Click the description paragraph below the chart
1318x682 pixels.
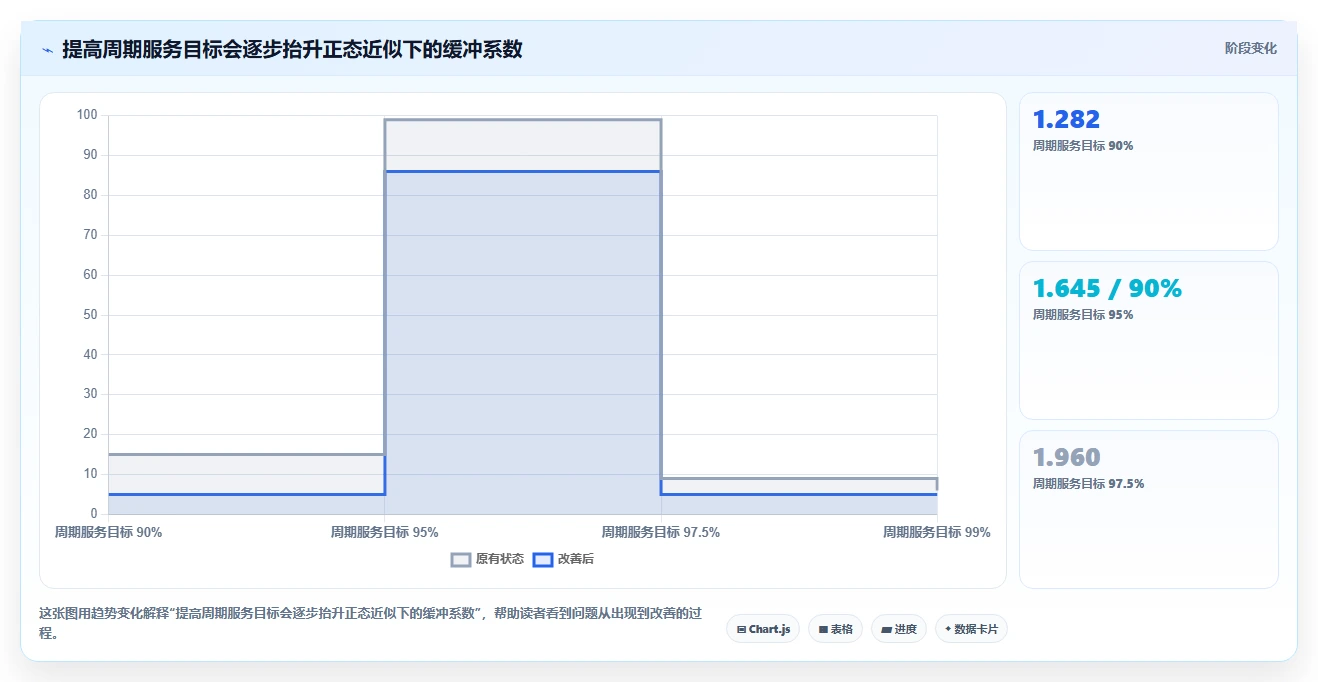(370, 623)
